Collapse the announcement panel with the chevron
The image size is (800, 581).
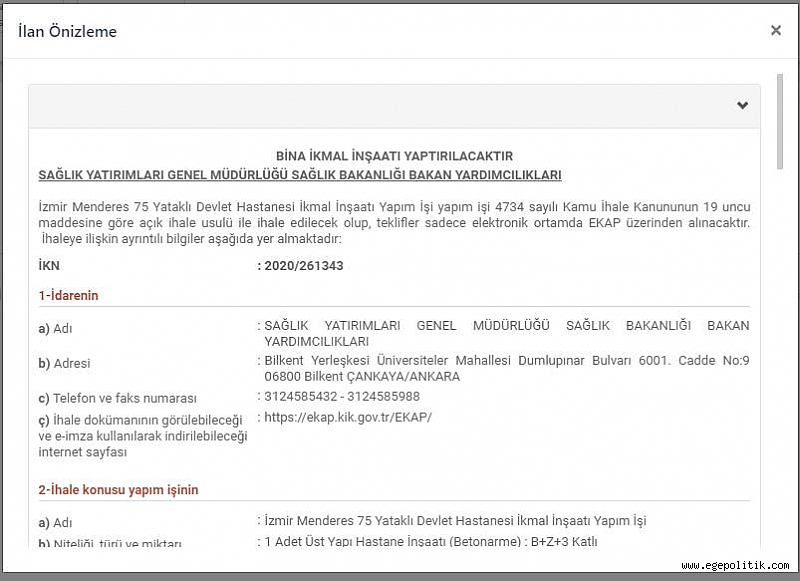coord(742,106)
